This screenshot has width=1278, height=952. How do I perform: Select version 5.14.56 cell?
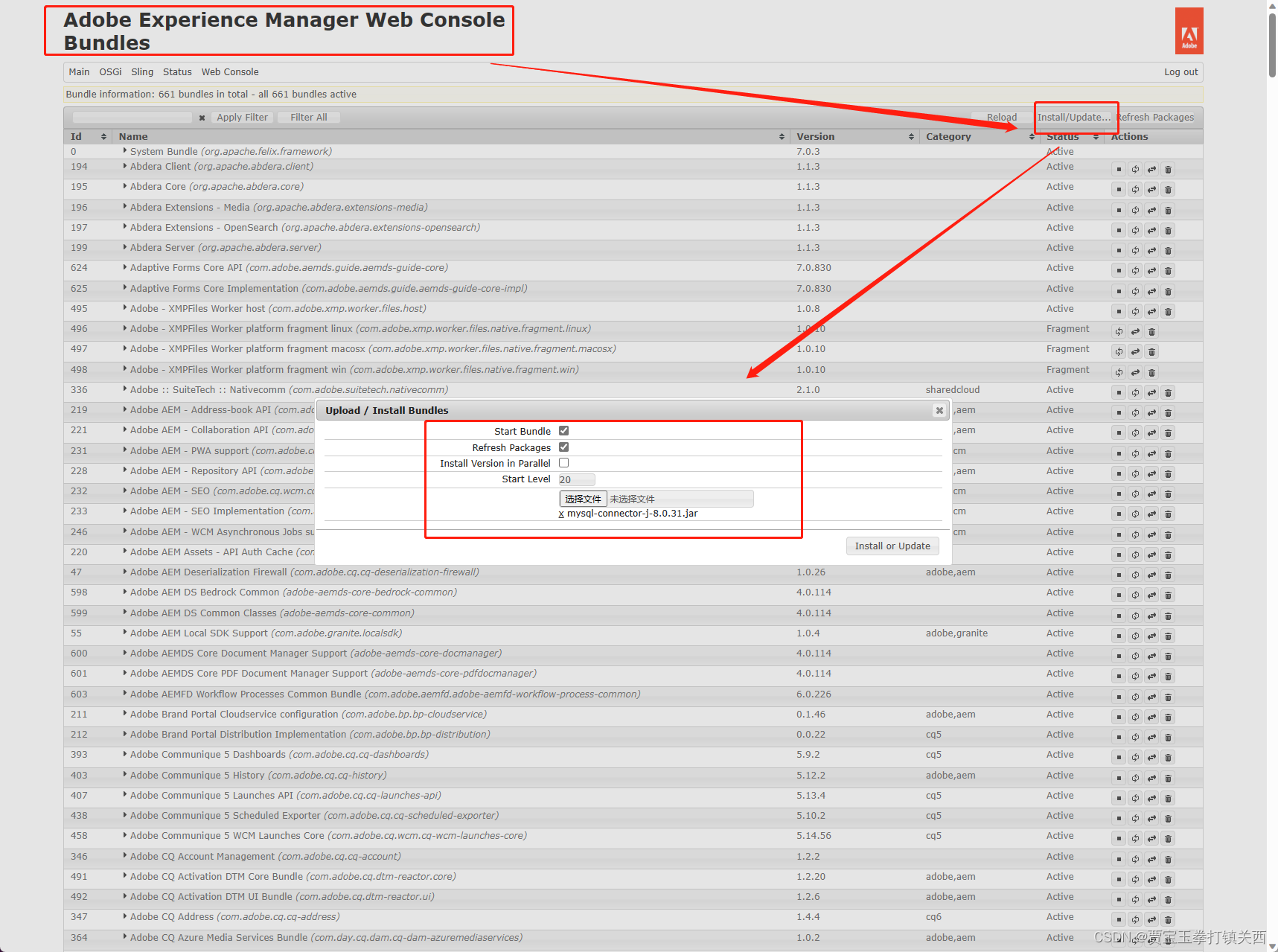coord(814,836)
